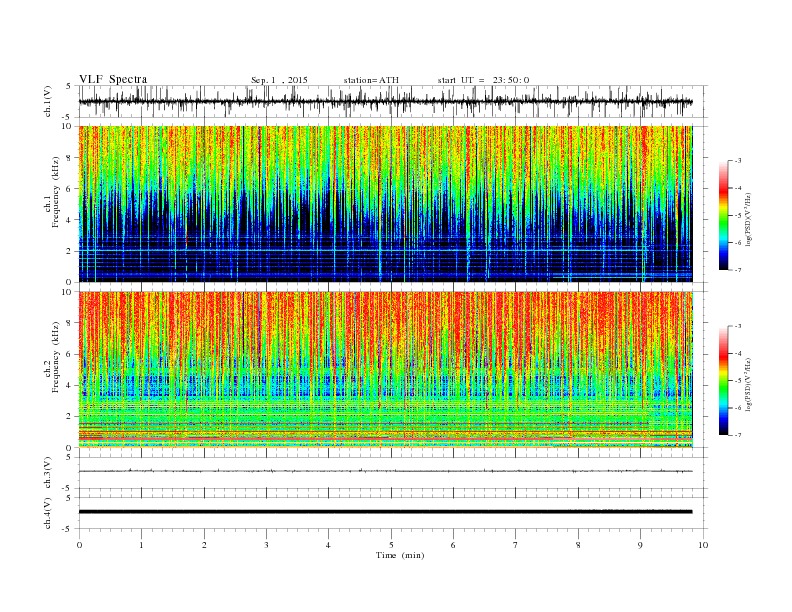This screenshot has height=612, width=792.
Task: Click the log(PSD) label beside ch.1 colorbar
Action: (748, 218)
